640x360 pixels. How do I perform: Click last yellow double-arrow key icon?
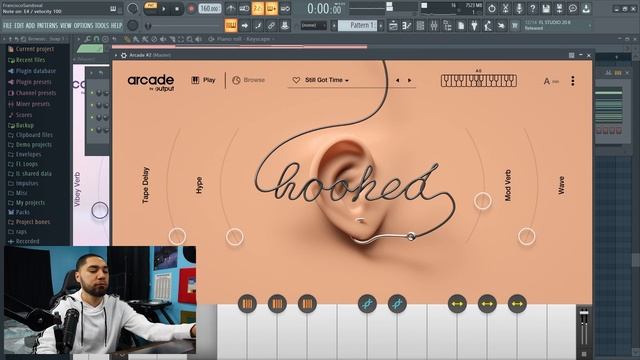pyautogui.click(x=517, y=304)
